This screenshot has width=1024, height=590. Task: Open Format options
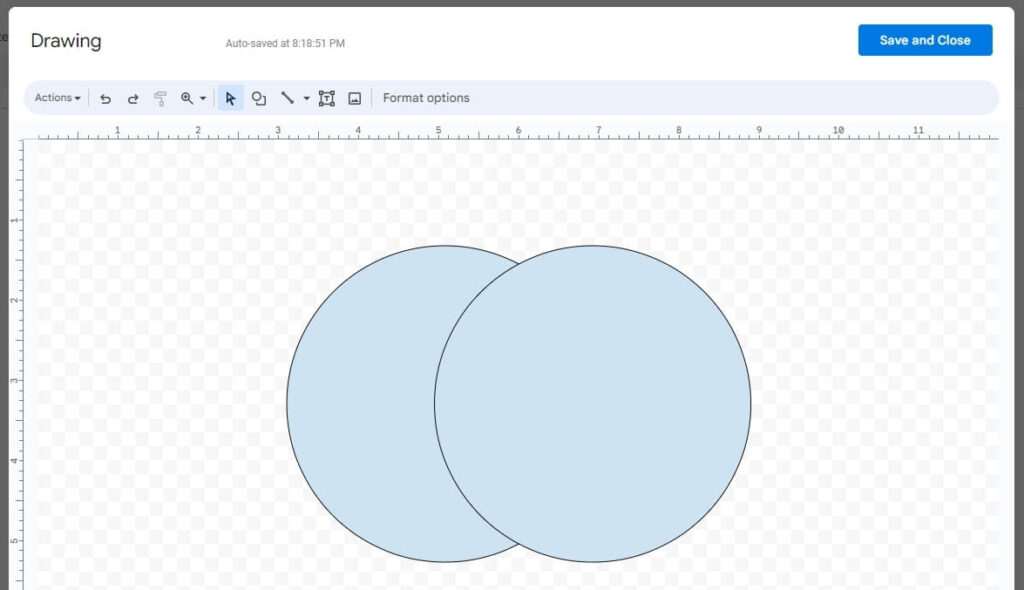[x=426, y=97]
